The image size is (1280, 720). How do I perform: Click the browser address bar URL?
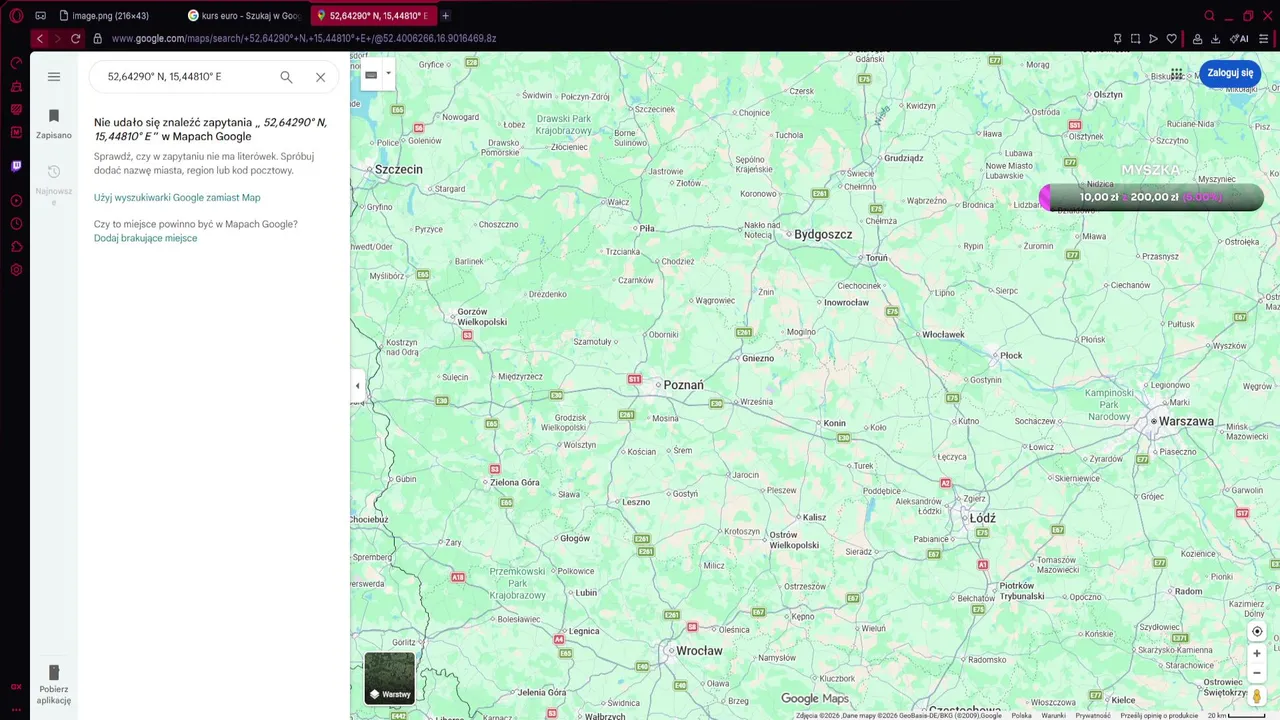click(304, 39)
